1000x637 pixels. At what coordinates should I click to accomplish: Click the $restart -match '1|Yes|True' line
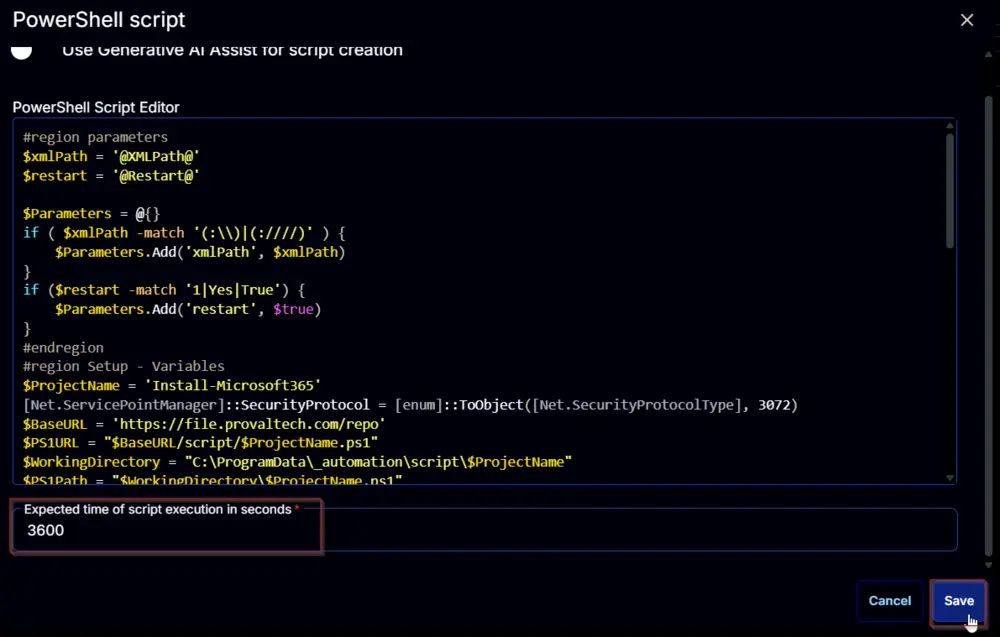[164, 290]
